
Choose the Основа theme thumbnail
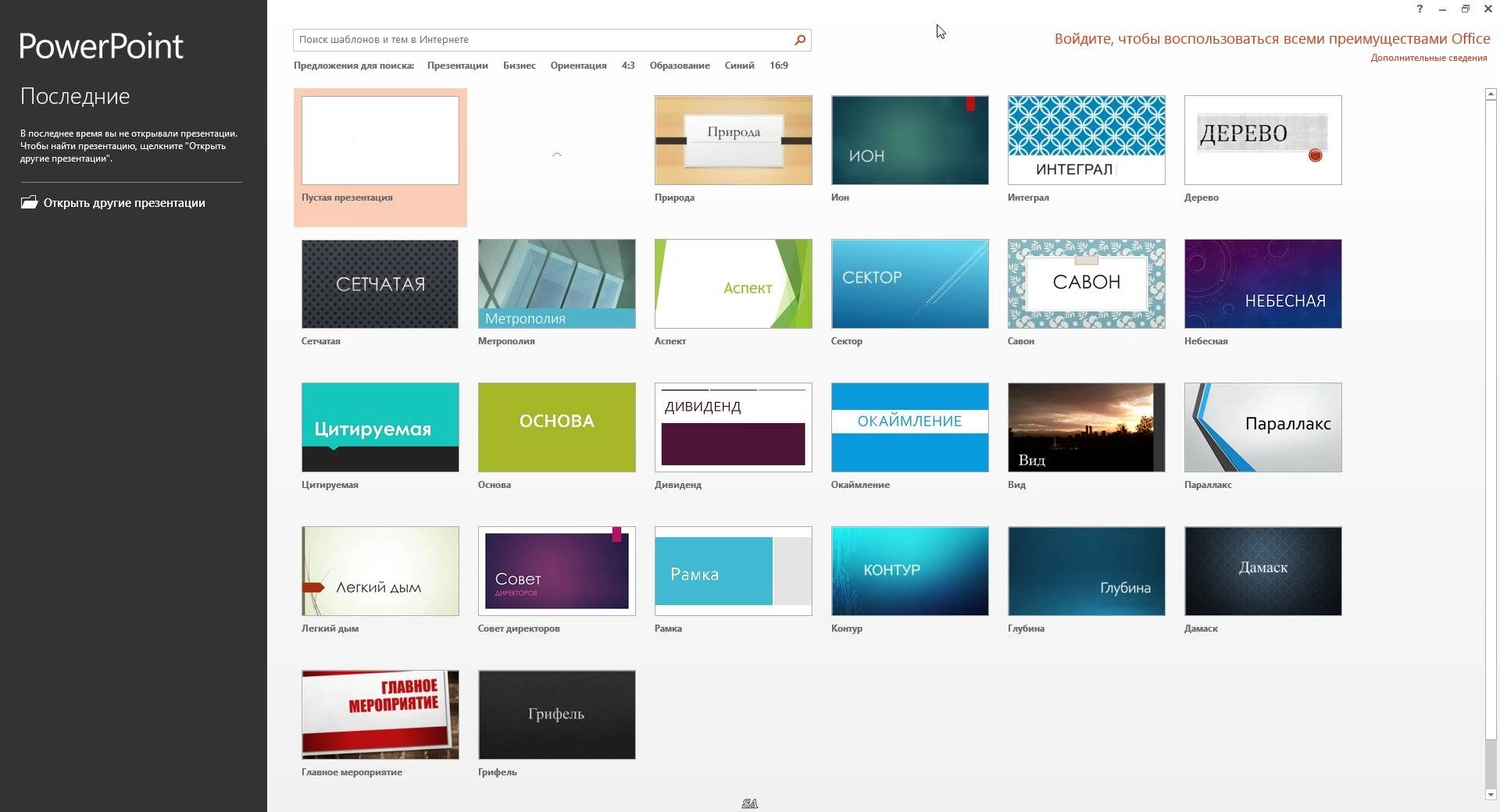pyautogui.click(x=557, y=428)
